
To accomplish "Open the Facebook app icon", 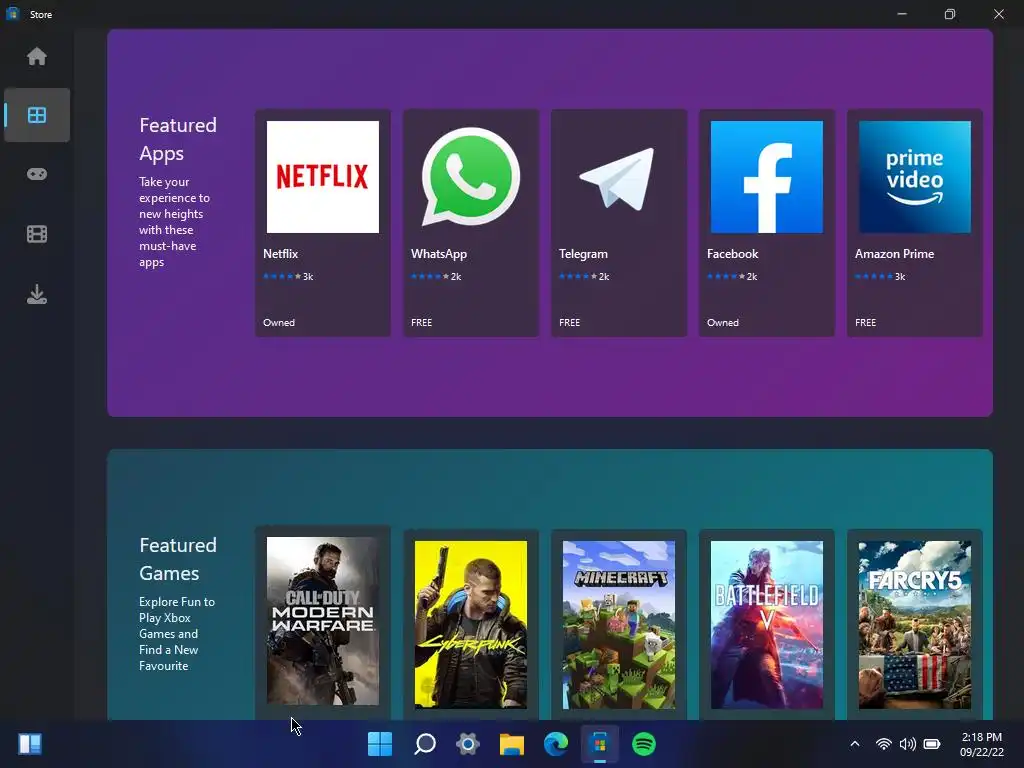I will tap(767, 177).
